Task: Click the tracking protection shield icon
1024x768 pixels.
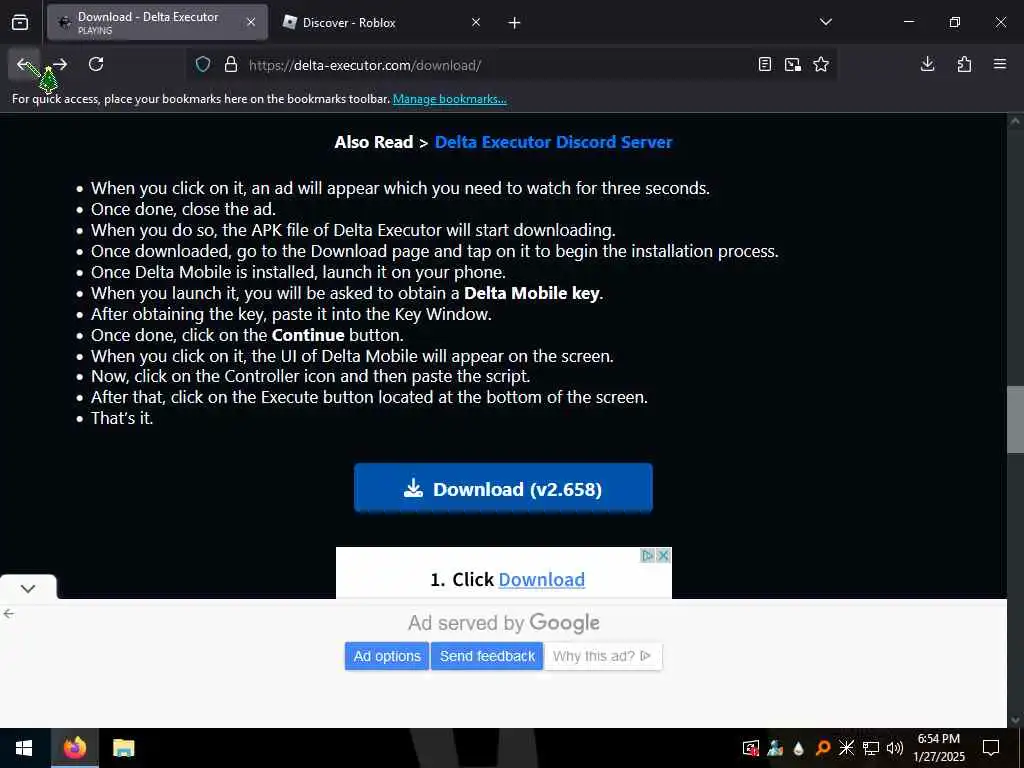Action: [x=203, y=65]
